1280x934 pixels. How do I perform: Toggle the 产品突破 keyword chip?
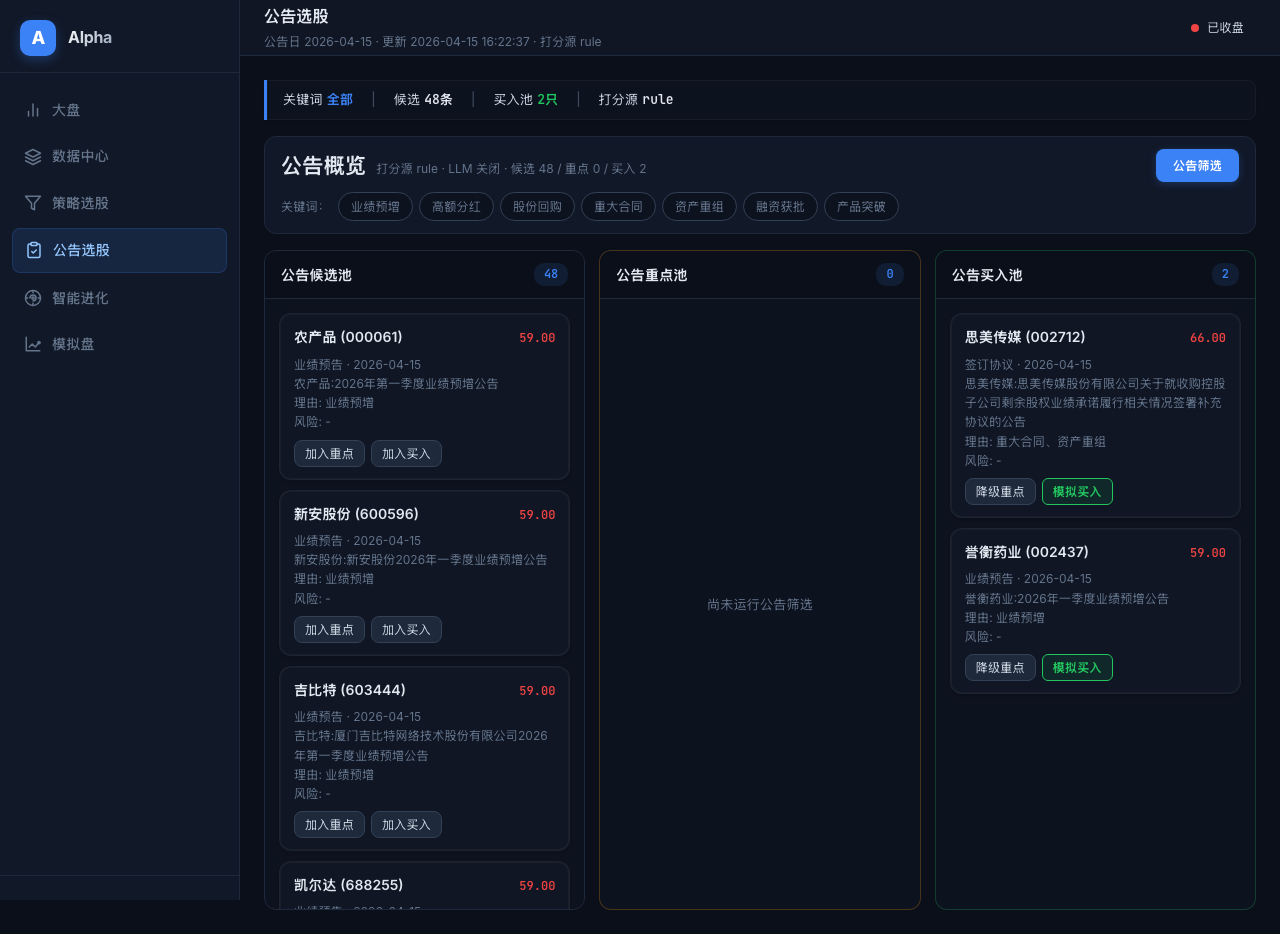click(x=861, y=207)
